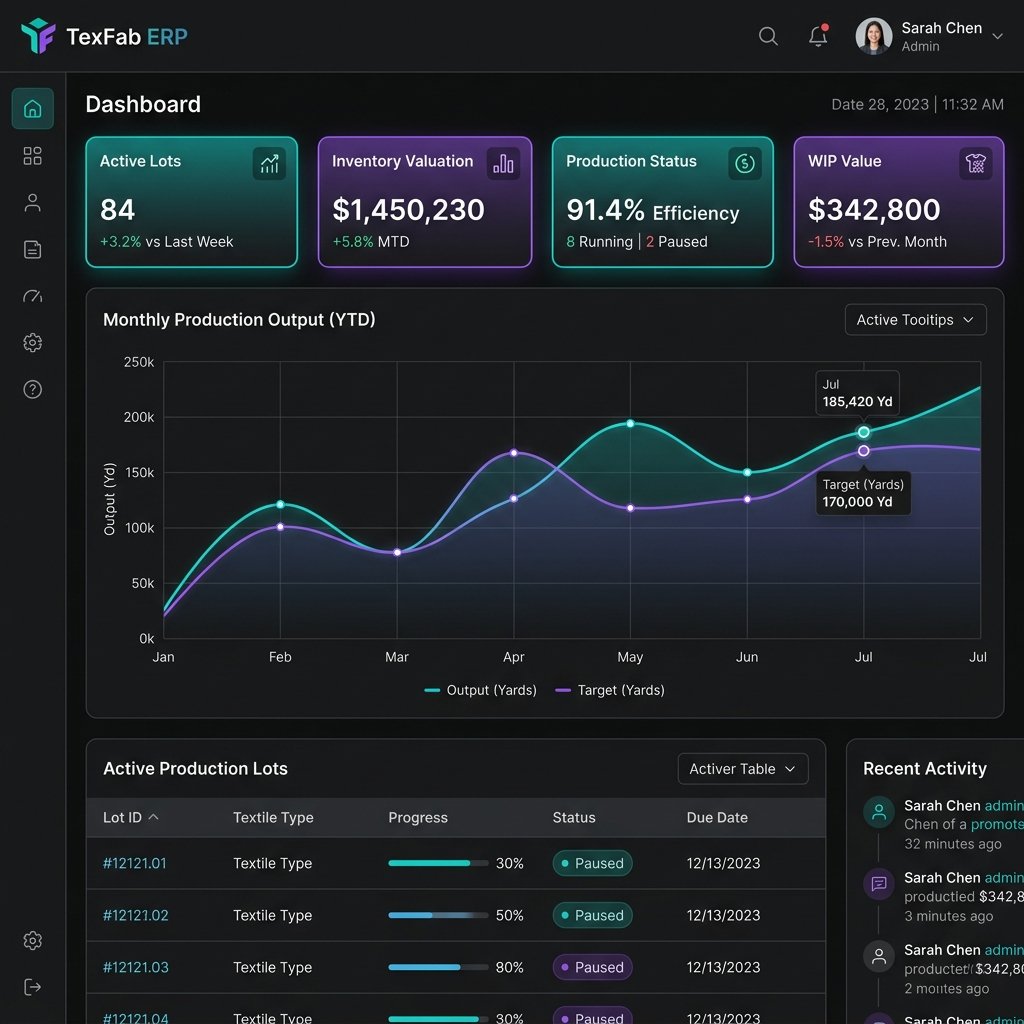Click the '3 minutes ago' activity timestamp
Screen dimensions: 1024x1024
click(x=949, y=916)
